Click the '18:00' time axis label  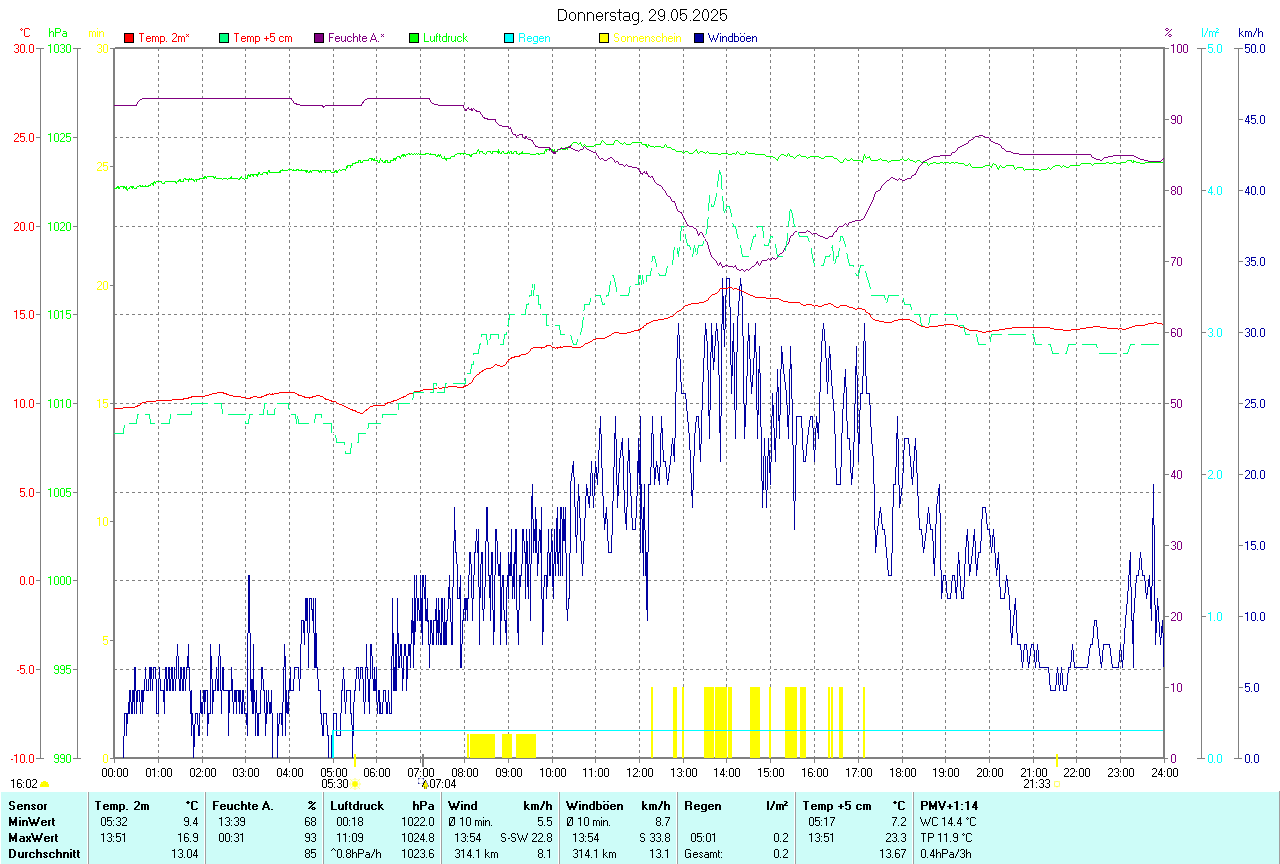pyautogui.click(x=902, y=772)
